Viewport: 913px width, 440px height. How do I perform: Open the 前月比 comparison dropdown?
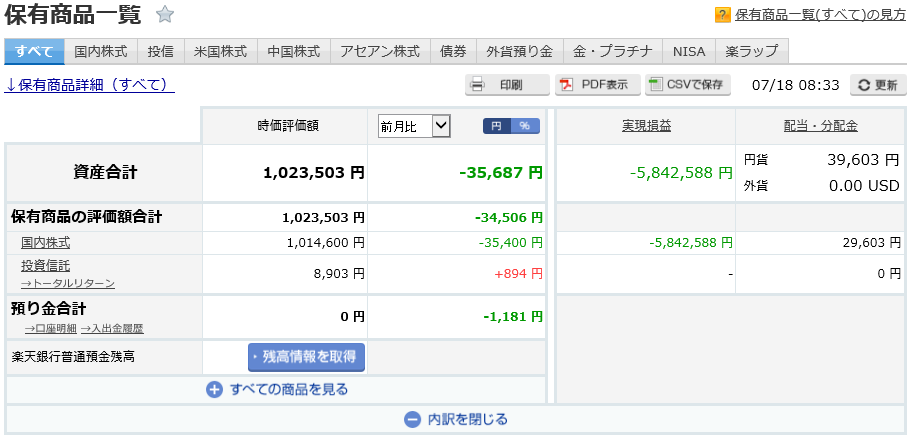(414, 126)
